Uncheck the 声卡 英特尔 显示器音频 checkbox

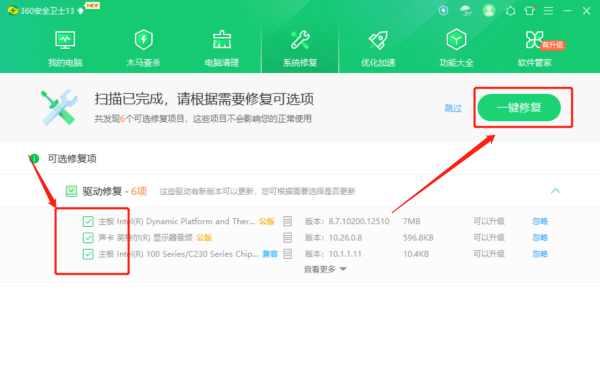pyautogui.click(x=88, y=238)
